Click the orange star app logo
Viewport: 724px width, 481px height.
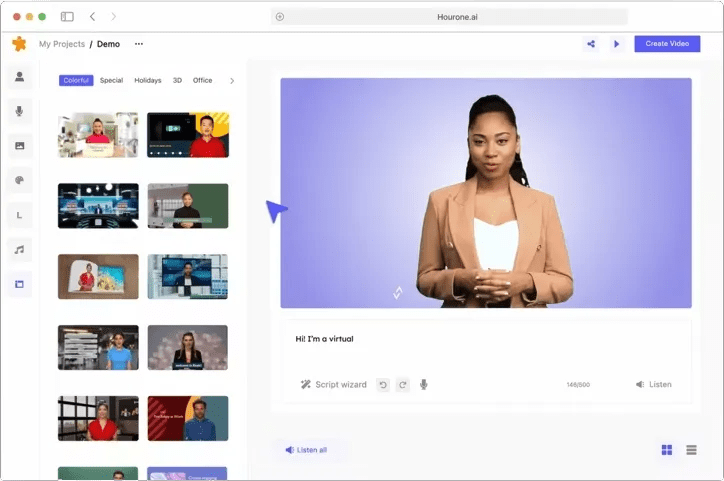tap(19, 44)
